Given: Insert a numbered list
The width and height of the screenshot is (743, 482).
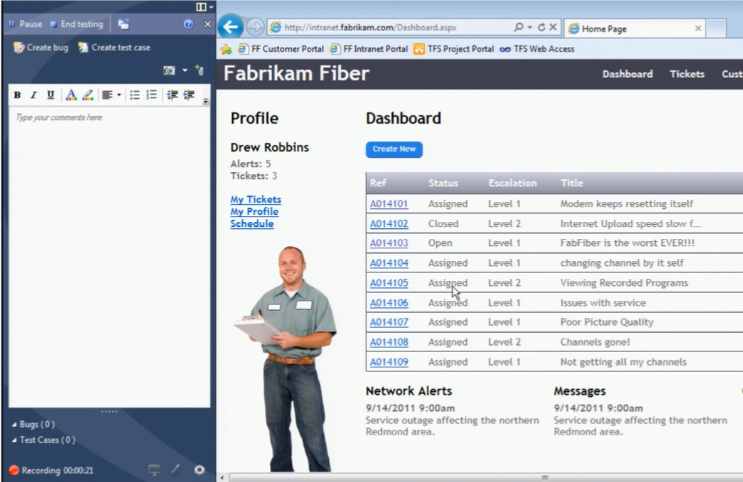Looking at the screenshot, I should [152, 95].
